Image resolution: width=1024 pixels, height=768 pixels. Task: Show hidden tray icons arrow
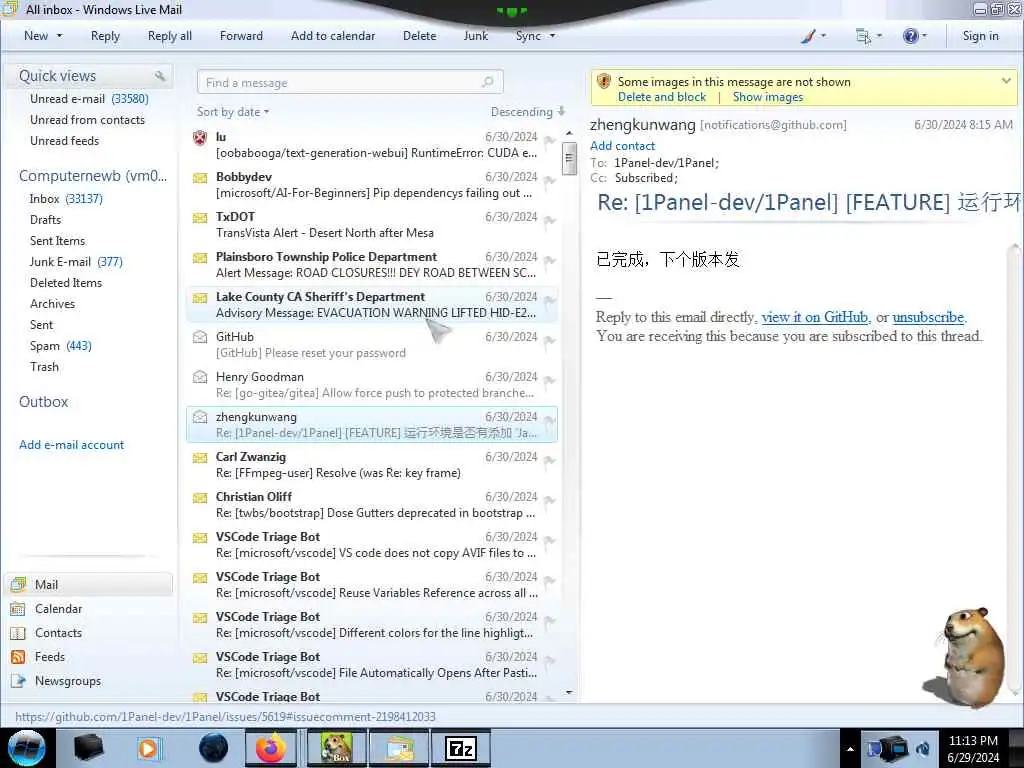[850, 749]
